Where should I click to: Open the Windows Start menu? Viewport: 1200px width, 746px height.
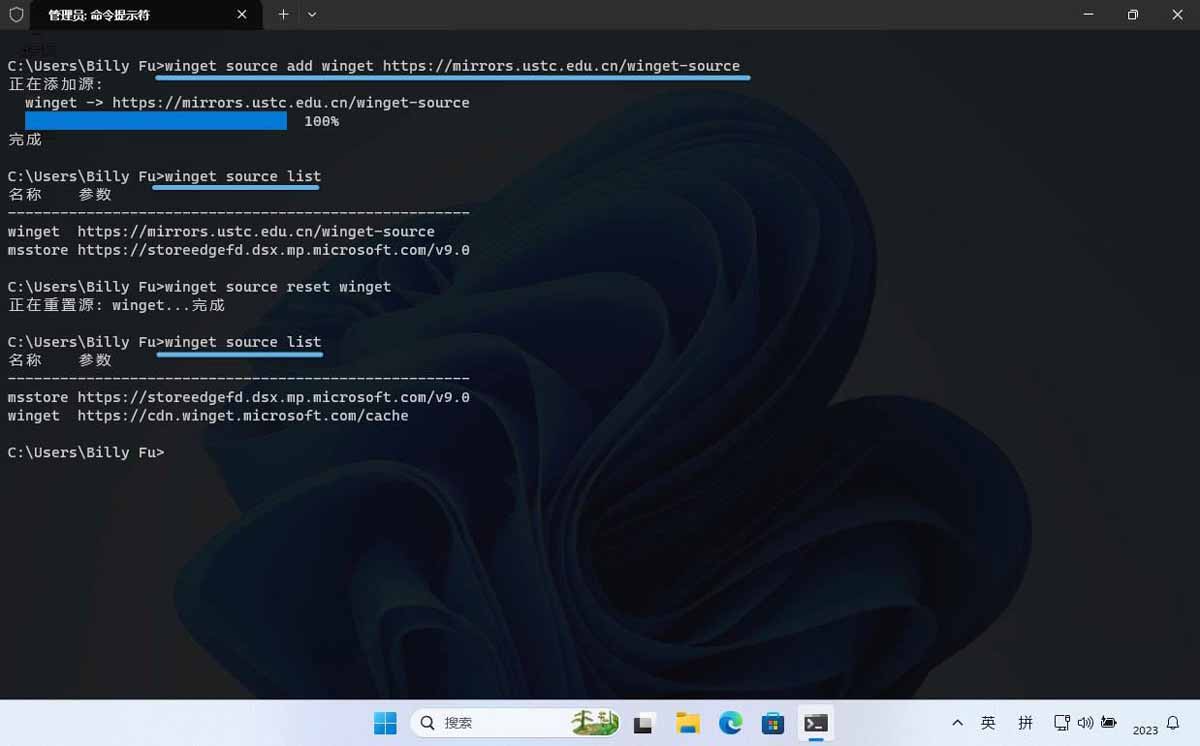click(384, 723)
